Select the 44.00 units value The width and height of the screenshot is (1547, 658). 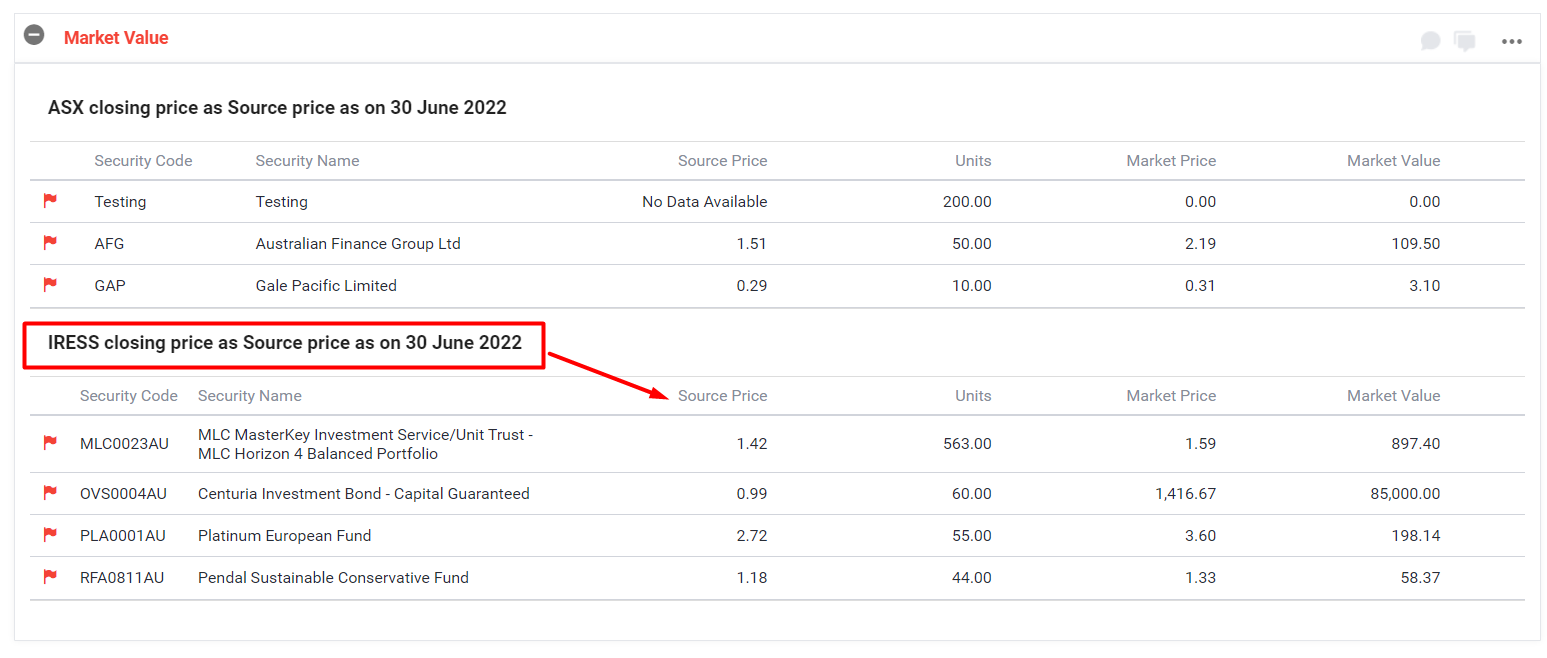(x=971, y=578)
